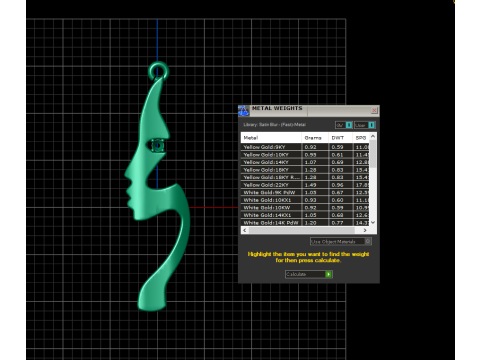Click the Grams column header
480x360 pixels.
point(315,138)
